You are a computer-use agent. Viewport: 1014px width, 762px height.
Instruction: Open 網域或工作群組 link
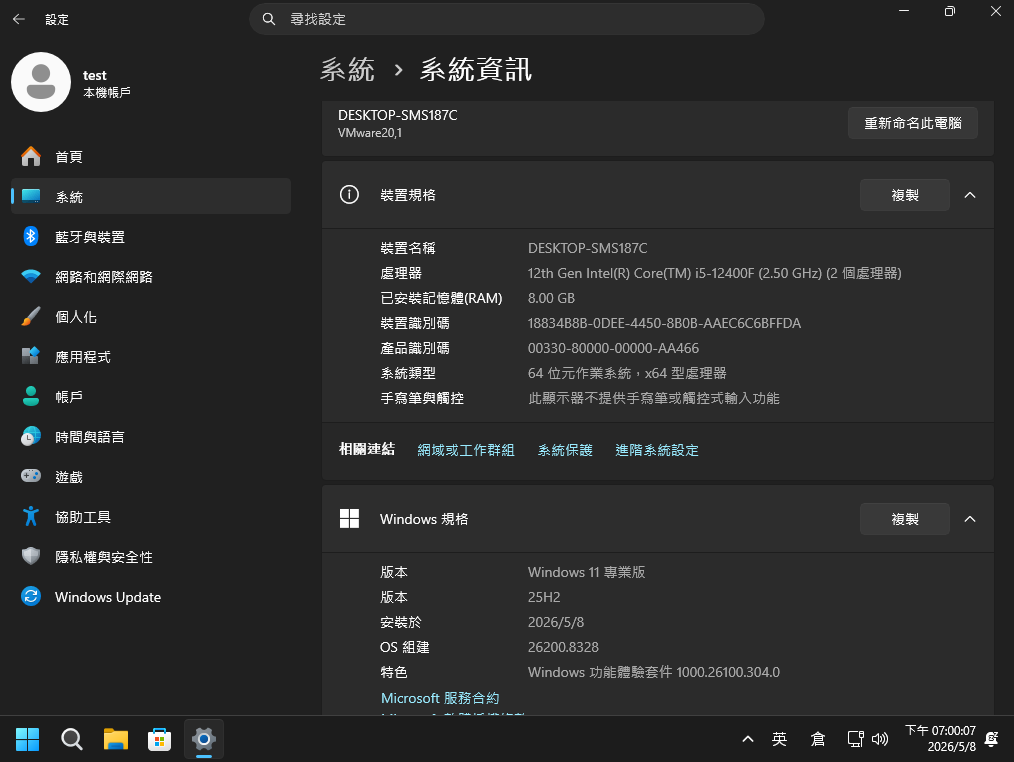point(466,450)
